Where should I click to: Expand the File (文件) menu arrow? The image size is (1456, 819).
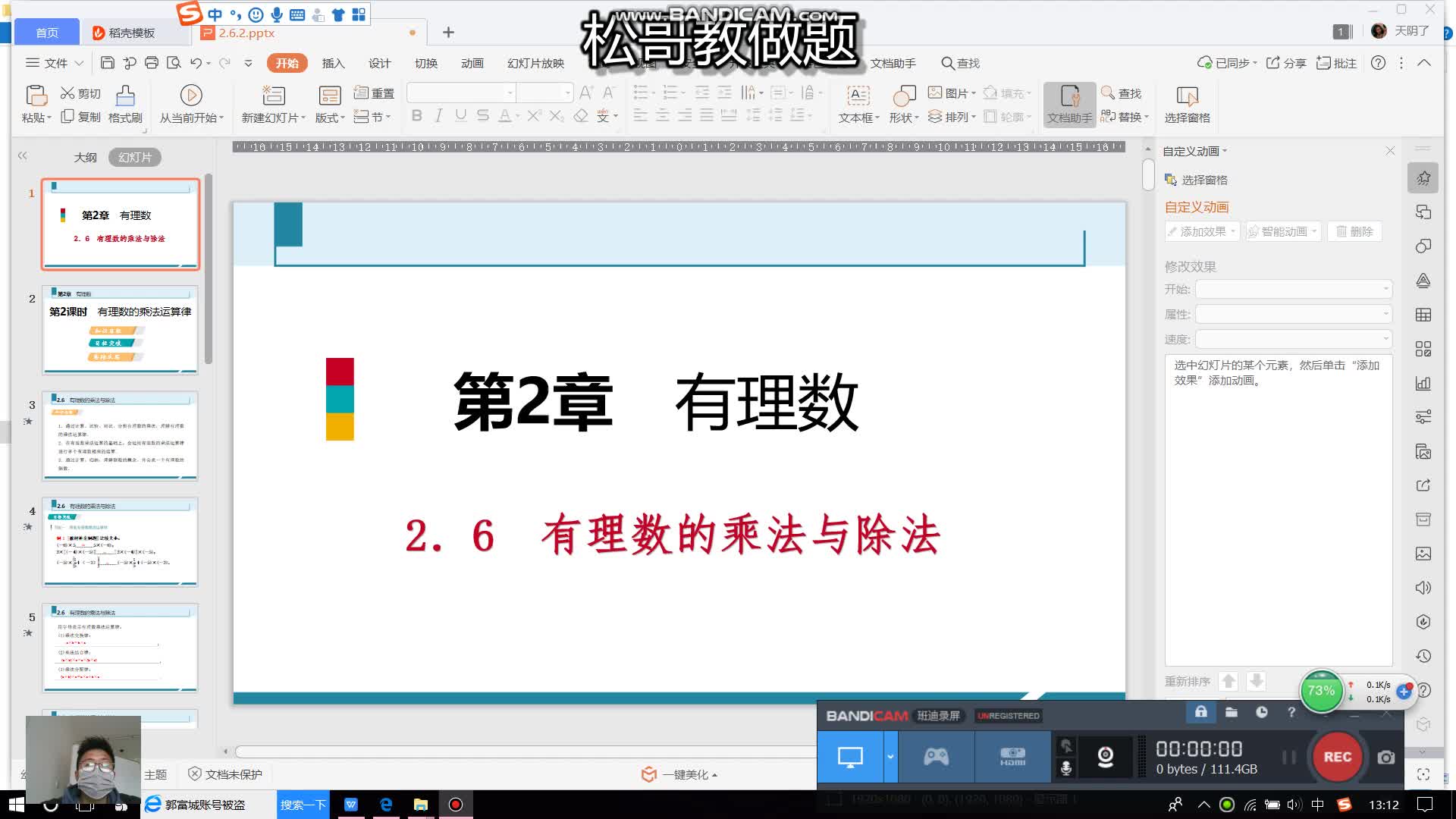click(x=79, y=63)
